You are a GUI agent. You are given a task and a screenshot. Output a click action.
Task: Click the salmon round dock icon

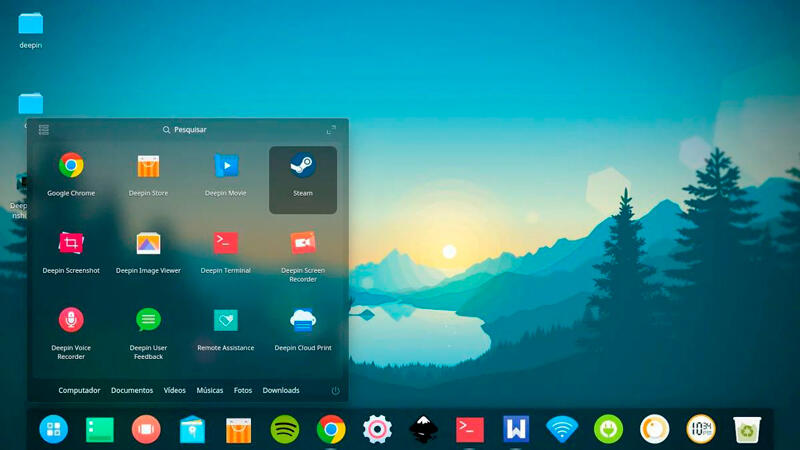[146, 429]
